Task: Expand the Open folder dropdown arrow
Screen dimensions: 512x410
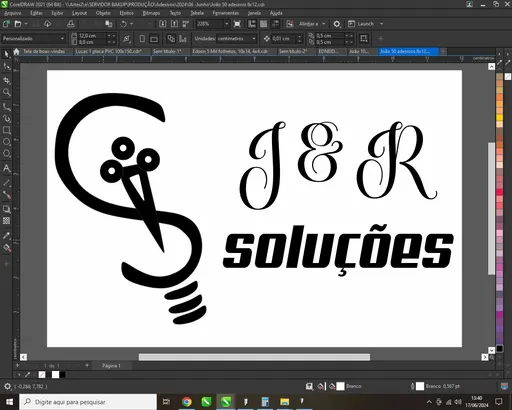Action: tap(26, 24)
